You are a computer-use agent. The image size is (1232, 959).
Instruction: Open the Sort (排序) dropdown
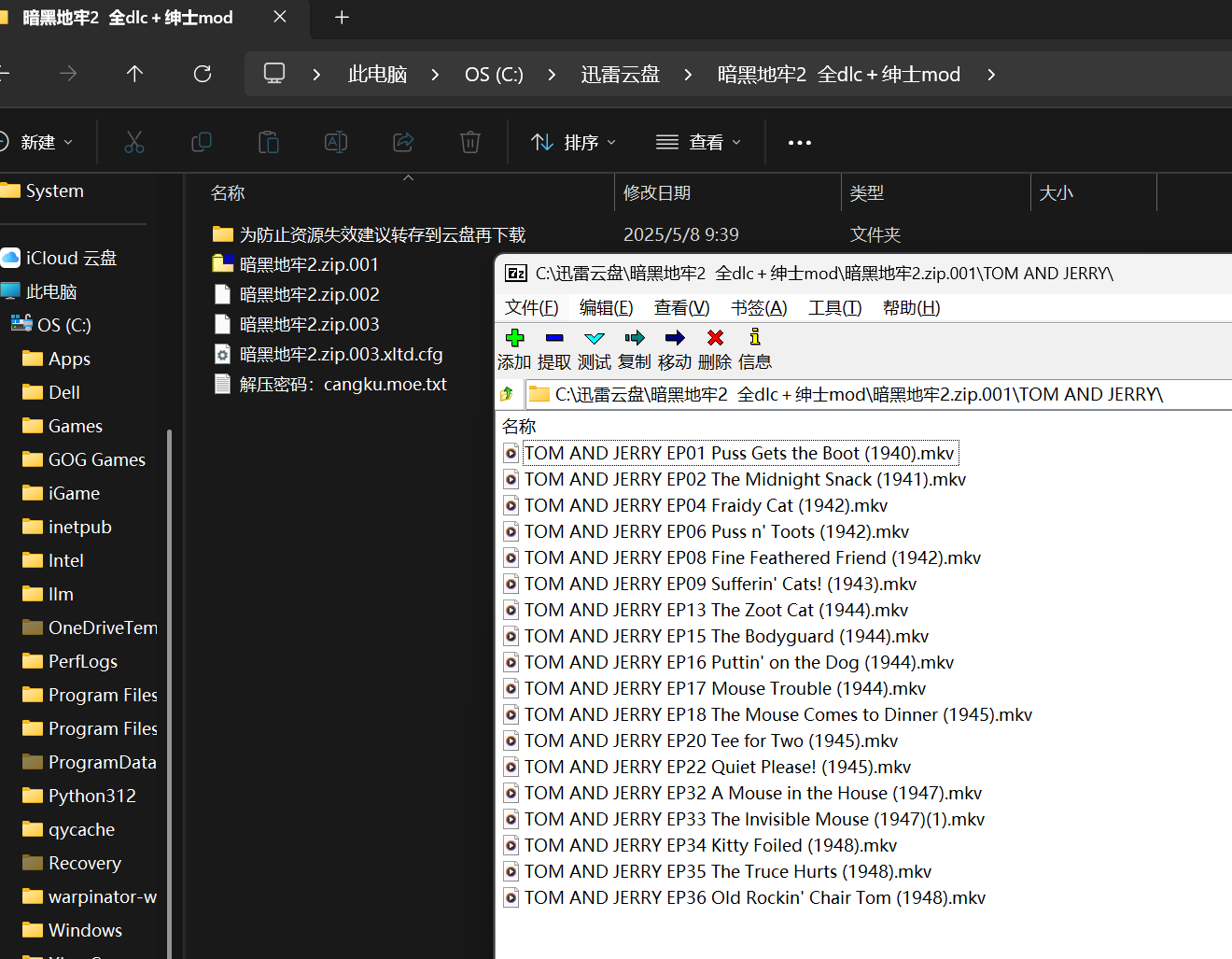[x=573, y=142]
